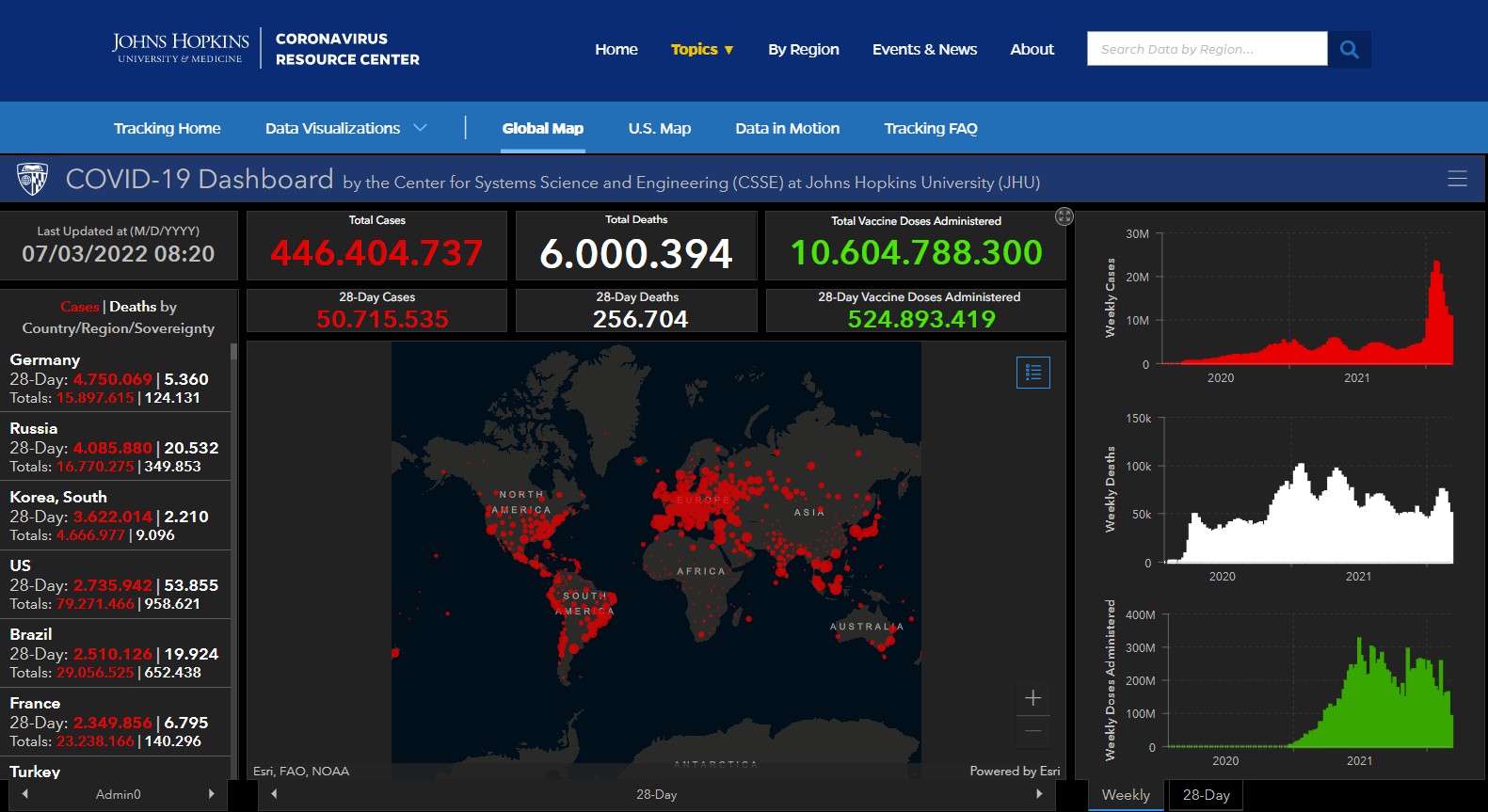
Task: Zoom in on the map
Action: click(1032, 698)
